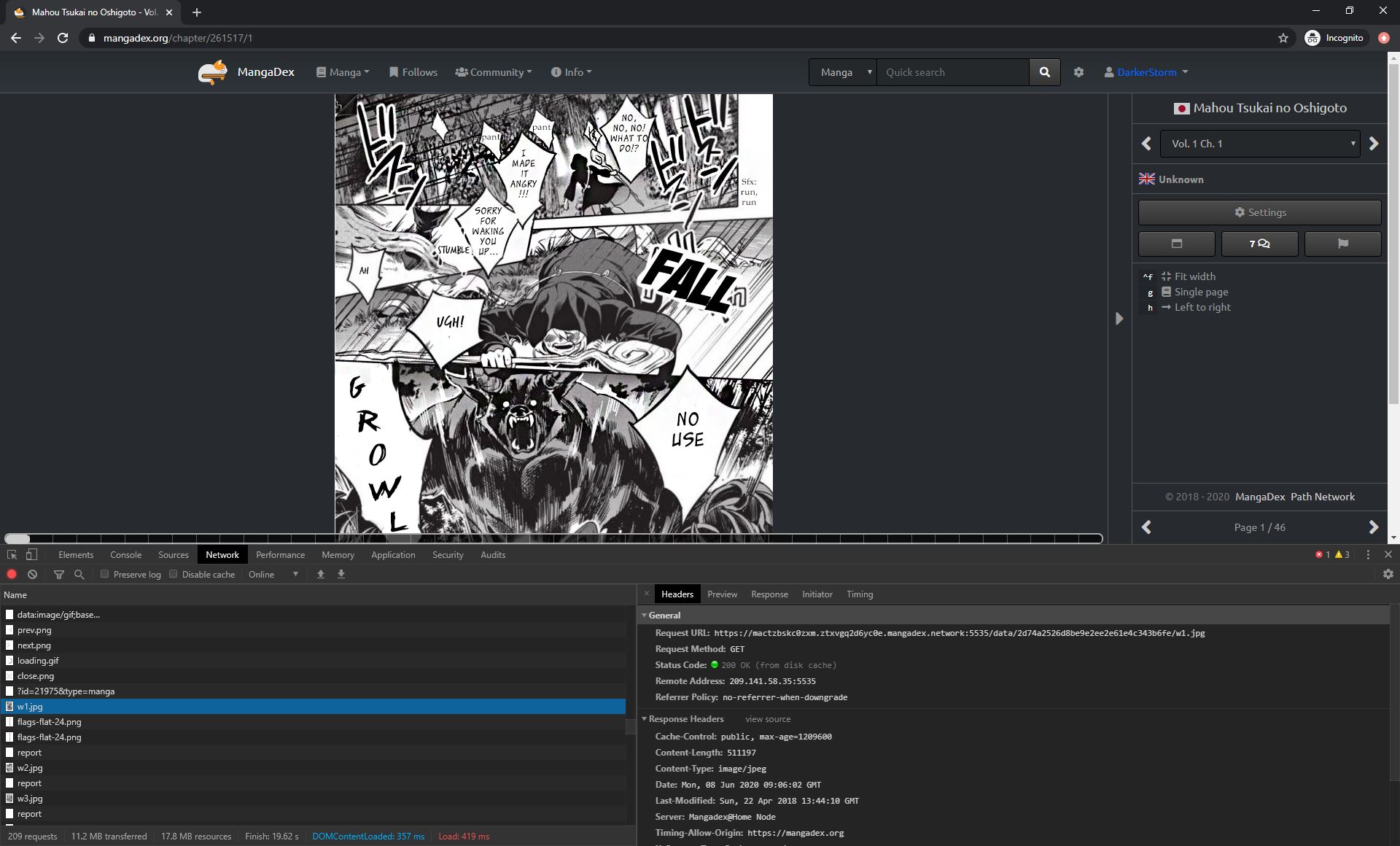This screenshot has height=846, width=1400.
Task: Click the previous chapter navigation arrow
Action: click(x=1146, y=143)
